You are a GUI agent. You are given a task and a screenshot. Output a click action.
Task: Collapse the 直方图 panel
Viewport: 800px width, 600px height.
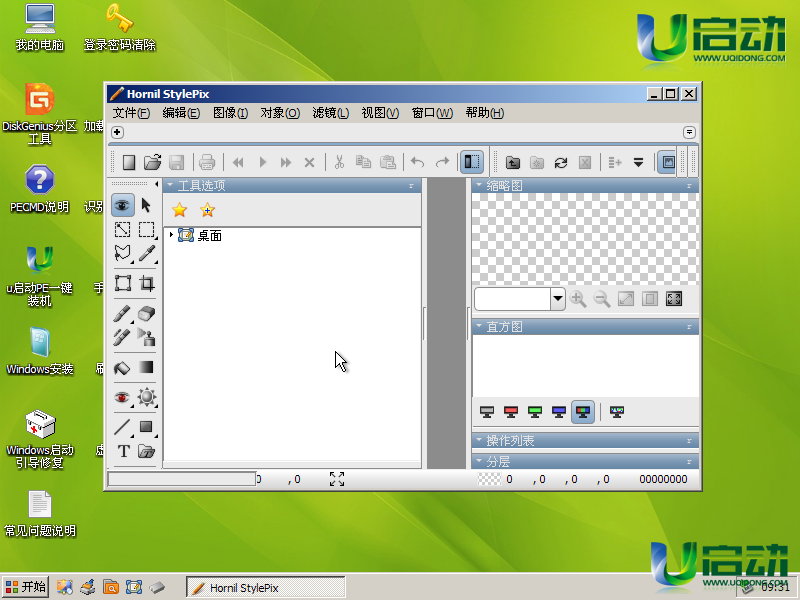pyautogui.click(x=479, y=326)
